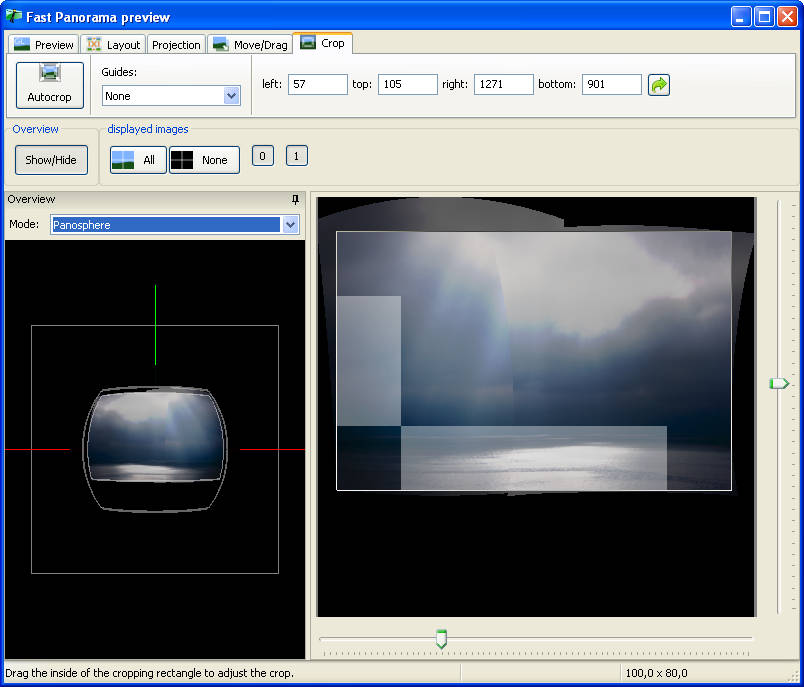804x687 pixels.
Task: Pin the Overview panel using pin icon
Action: coord(295,200)
